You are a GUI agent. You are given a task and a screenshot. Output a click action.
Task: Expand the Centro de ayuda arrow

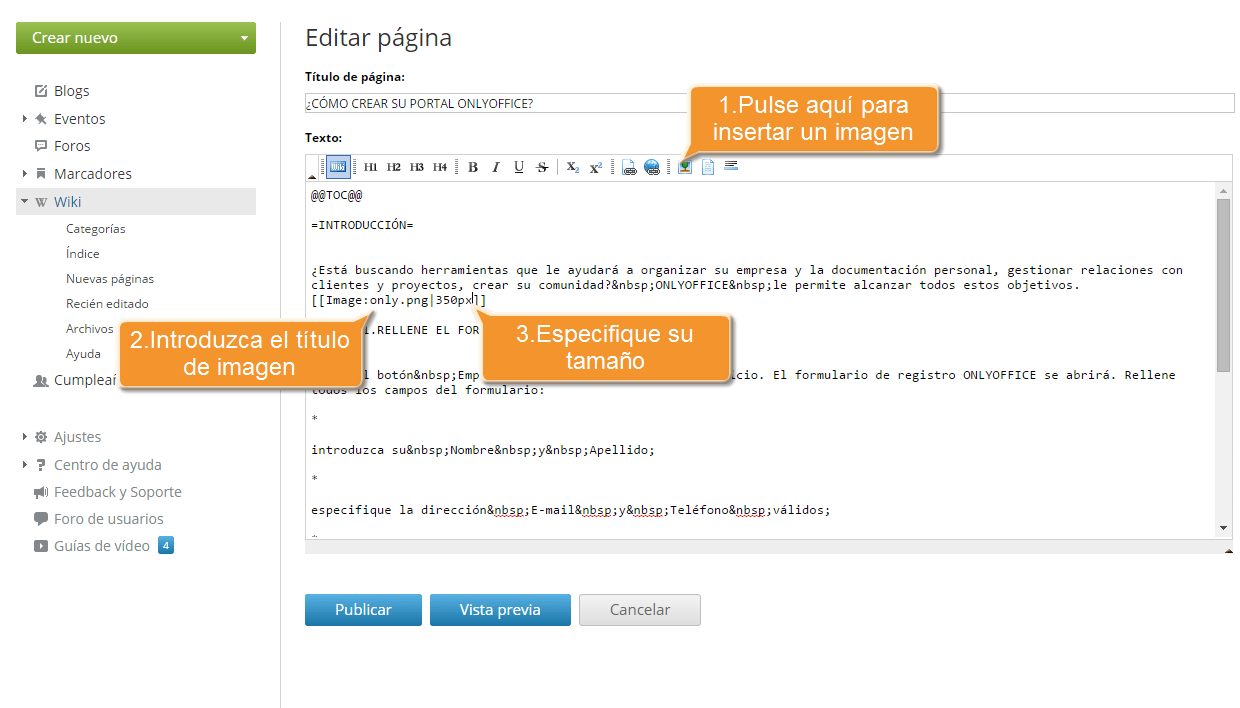point(25,465)
